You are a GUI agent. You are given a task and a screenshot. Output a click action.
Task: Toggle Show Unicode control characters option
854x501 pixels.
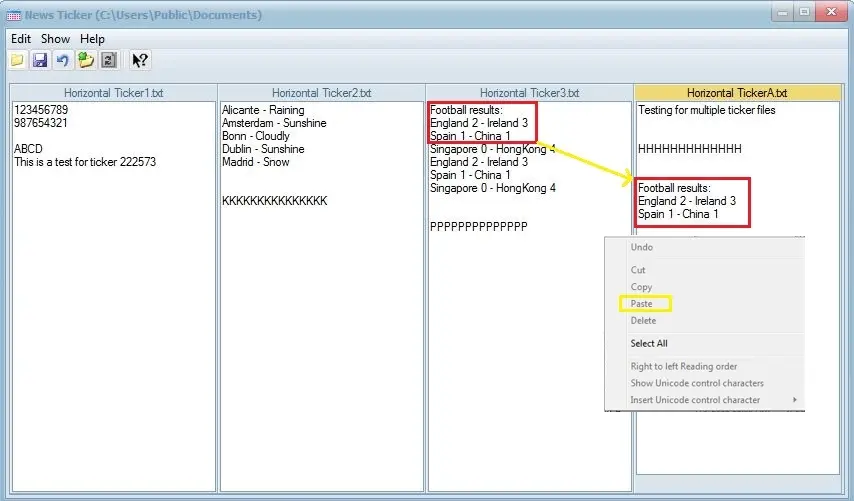click(x=696, y=383)
